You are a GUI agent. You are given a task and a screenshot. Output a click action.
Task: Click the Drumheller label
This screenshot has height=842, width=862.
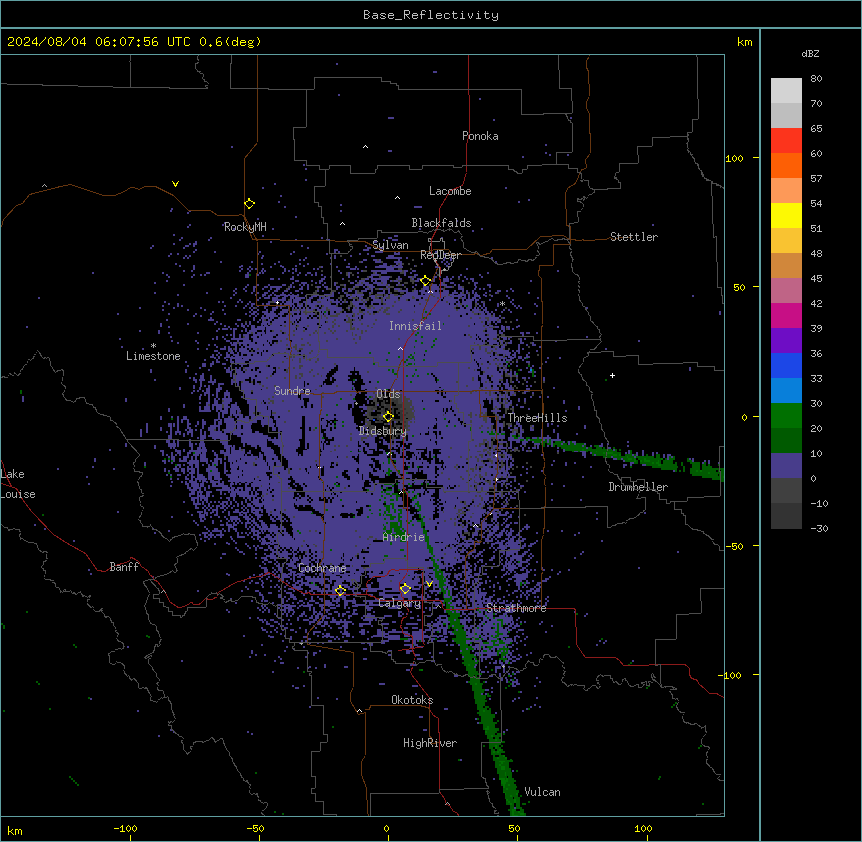coord(638,487)
